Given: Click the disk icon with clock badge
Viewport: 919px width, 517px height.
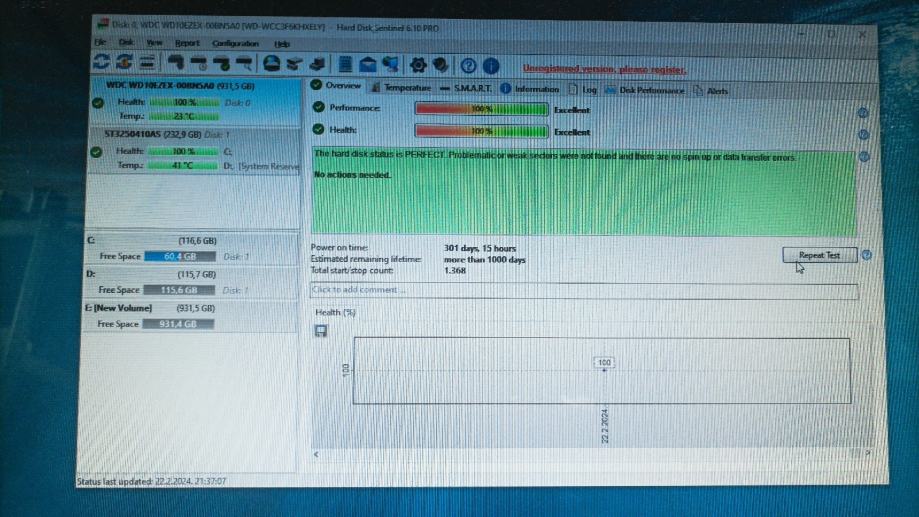Looking at the screenshot, I should 199,63.
